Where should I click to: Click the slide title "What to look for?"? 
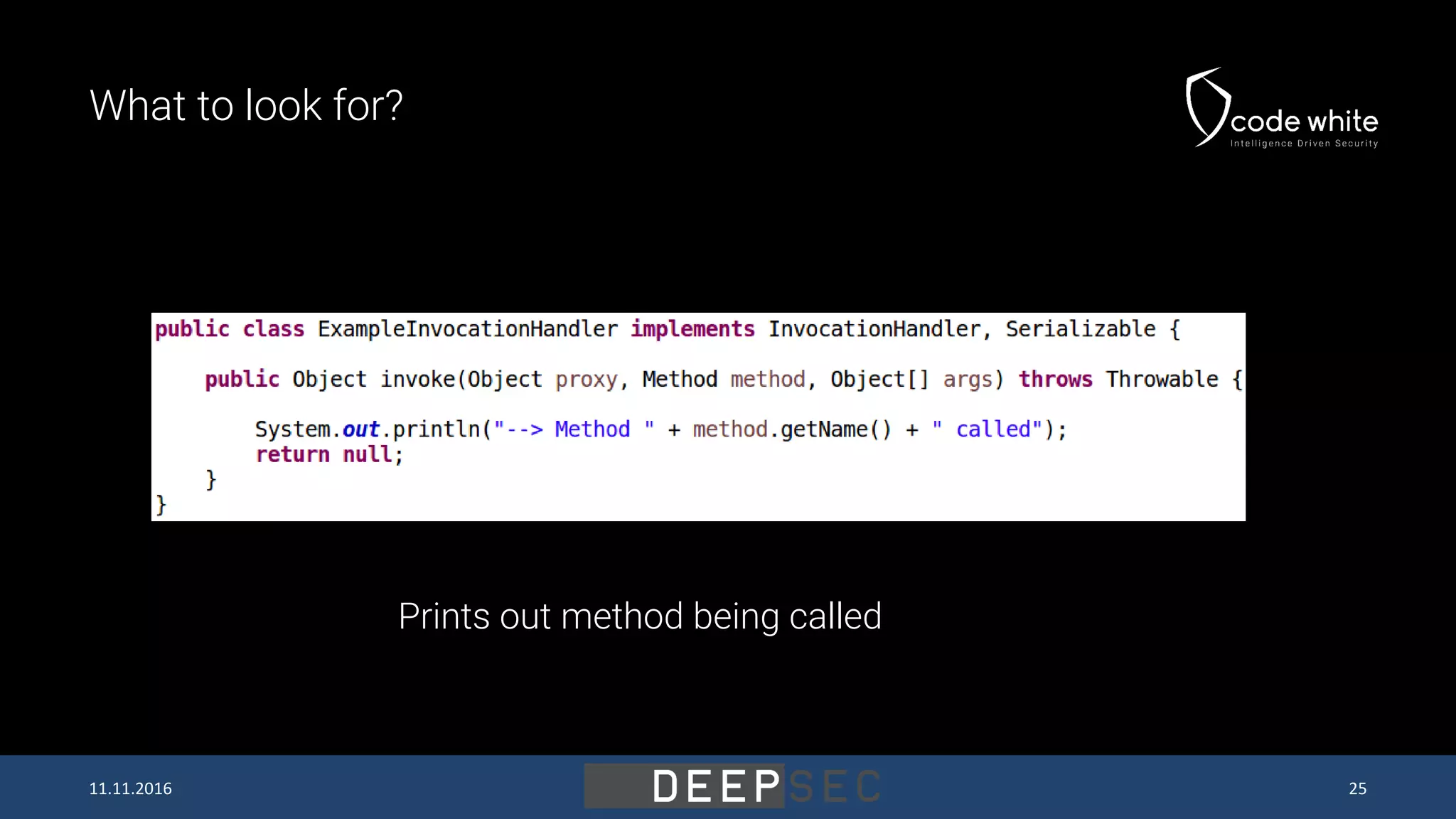(246, 106)
